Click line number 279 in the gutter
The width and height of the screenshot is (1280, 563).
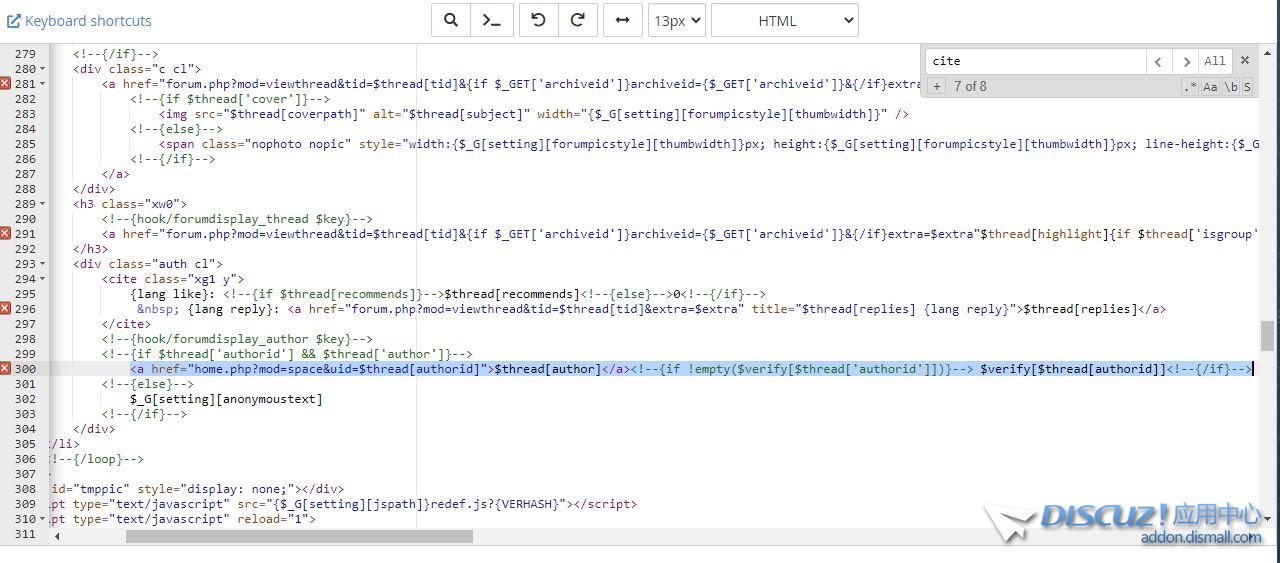click(25, 54)
